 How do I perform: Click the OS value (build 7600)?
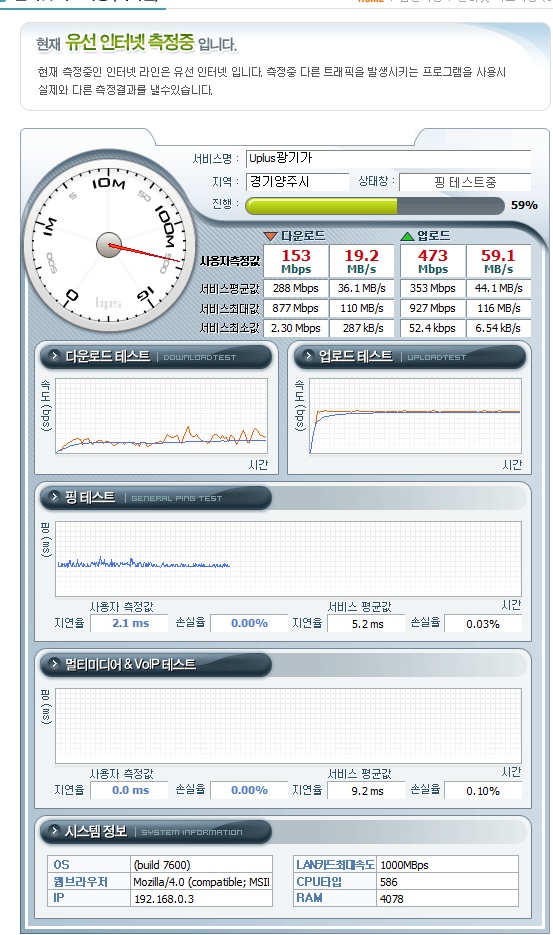point(202,865)
